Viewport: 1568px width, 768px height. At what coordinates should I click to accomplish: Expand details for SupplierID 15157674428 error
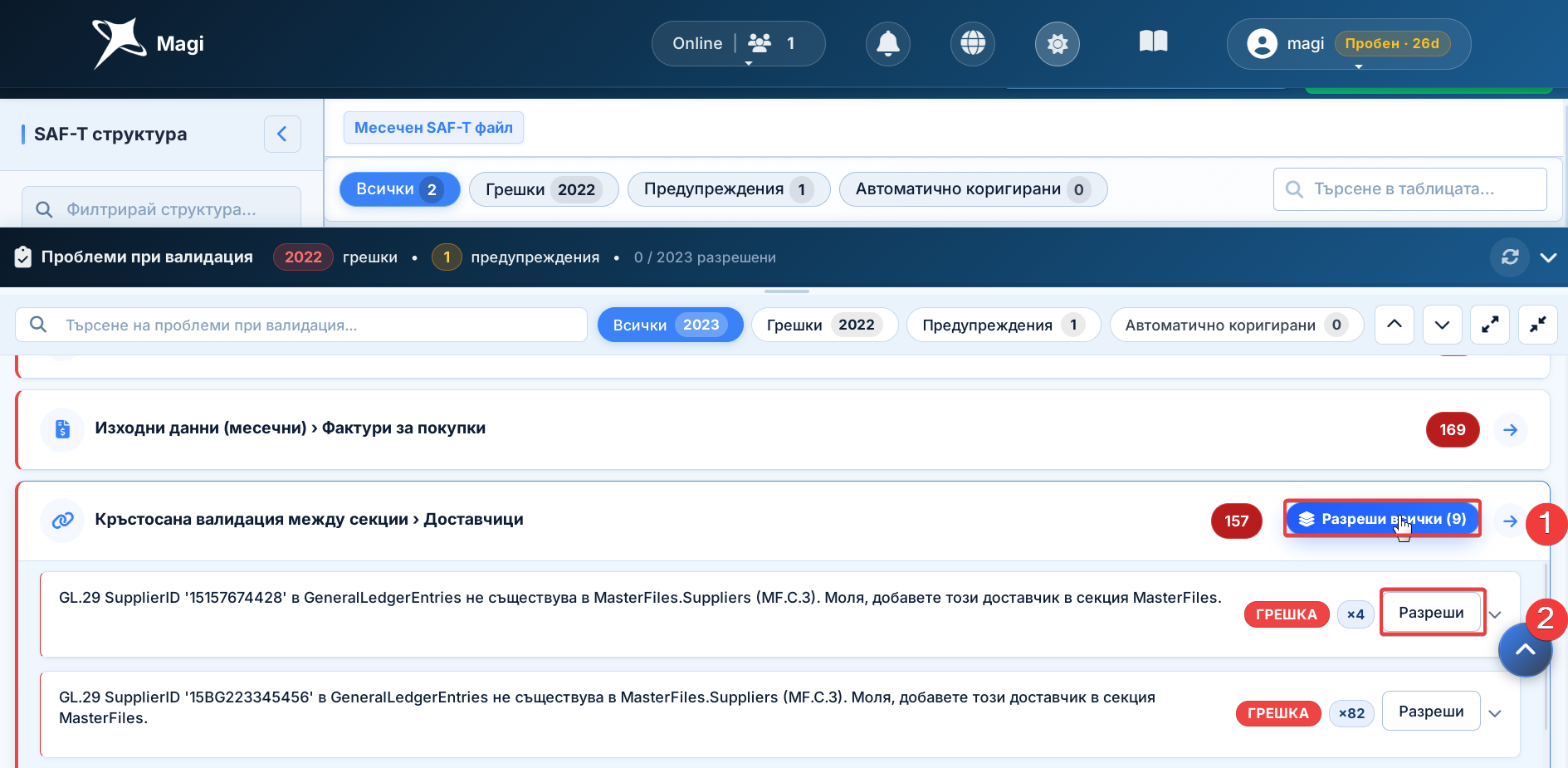point(1496,615)
